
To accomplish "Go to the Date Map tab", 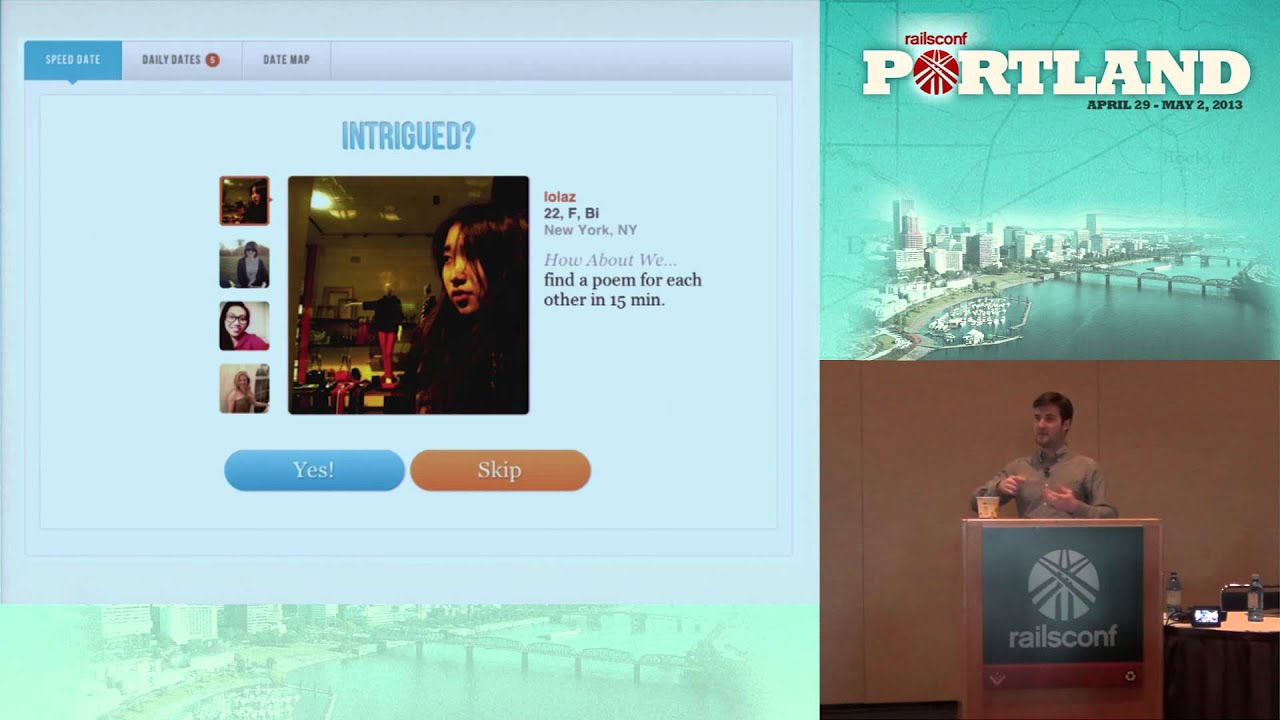I will coord(286,60).
